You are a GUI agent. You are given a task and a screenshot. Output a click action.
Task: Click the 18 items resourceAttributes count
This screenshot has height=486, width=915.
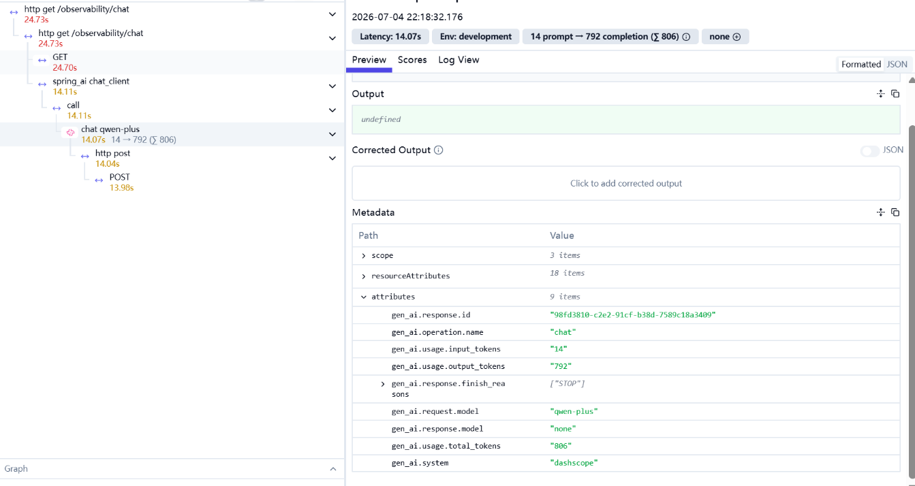pos(567,273)
